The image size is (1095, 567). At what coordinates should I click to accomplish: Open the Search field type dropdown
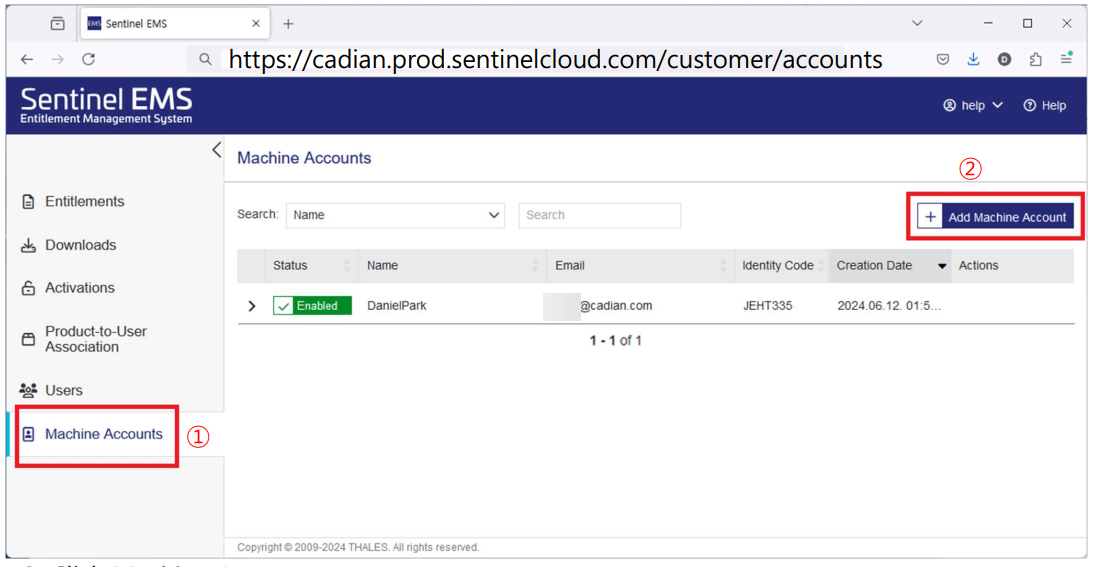pyautogui.click(x=395, y=215)
